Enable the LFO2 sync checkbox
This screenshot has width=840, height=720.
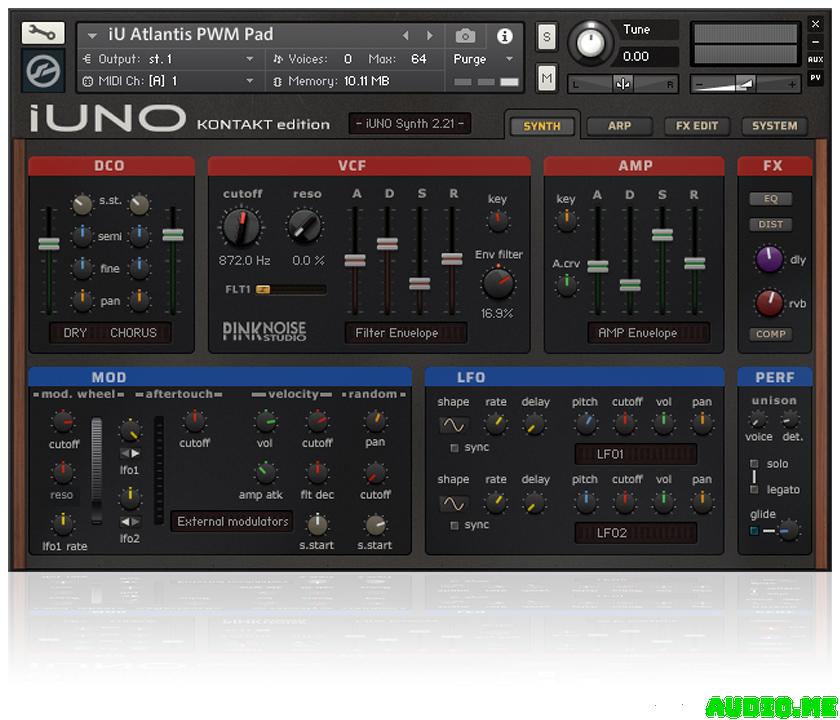(455, 526)
